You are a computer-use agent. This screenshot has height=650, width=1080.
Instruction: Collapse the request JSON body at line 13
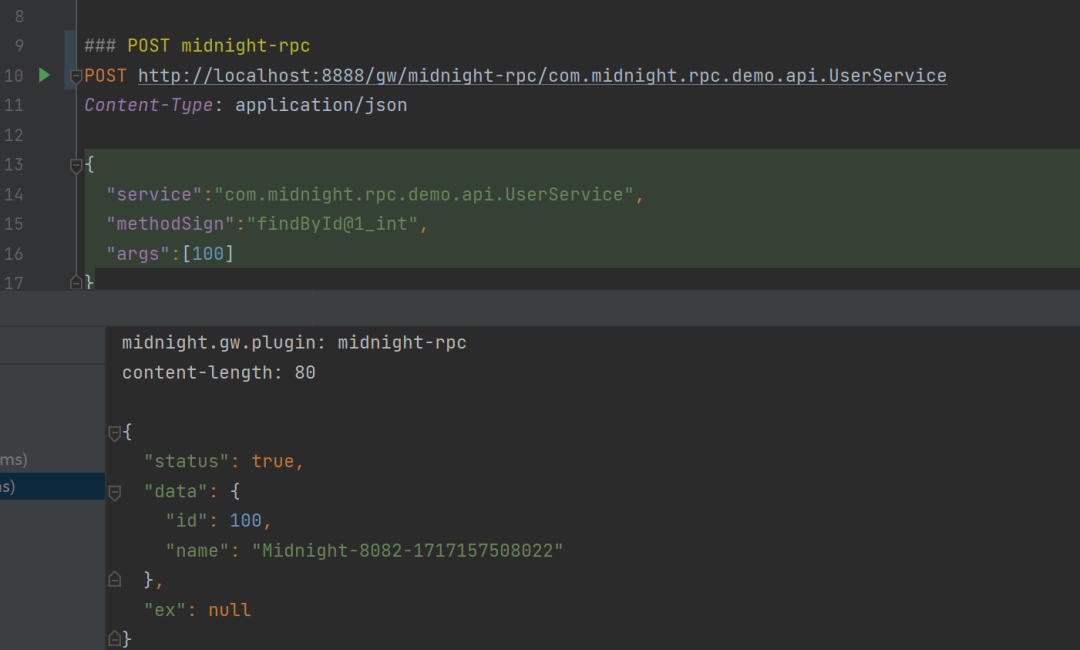point(76,165)
